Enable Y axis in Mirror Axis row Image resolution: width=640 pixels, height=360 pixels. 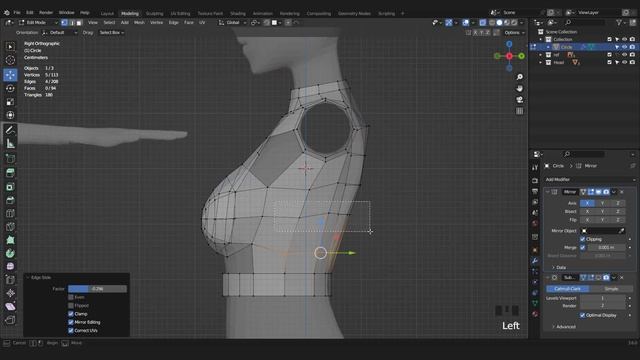(602, 203)
